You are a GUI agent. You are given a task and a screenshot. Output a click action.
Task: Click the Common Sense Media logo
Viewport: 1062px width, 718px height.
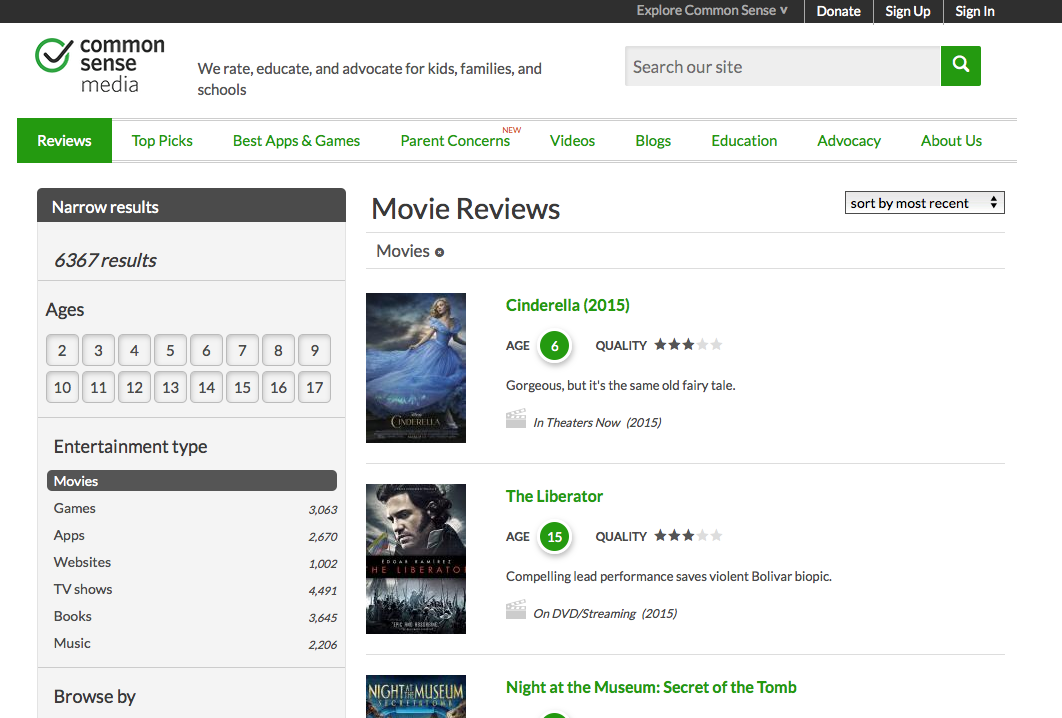click(x=100, y=64)
